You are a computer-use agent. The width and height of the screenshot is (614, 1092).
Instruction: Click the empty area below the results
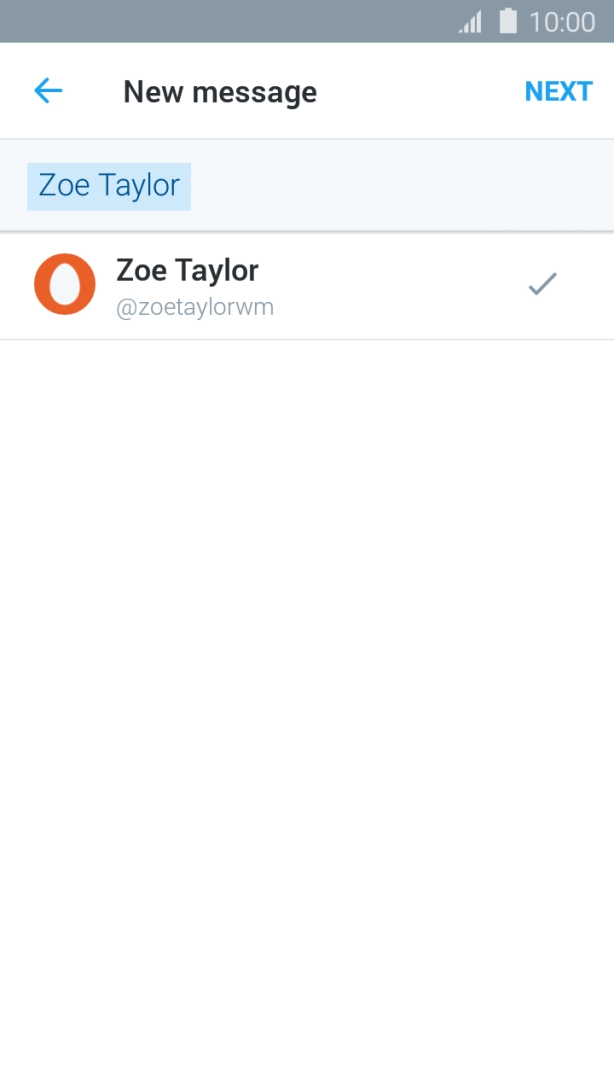(307, 700)
